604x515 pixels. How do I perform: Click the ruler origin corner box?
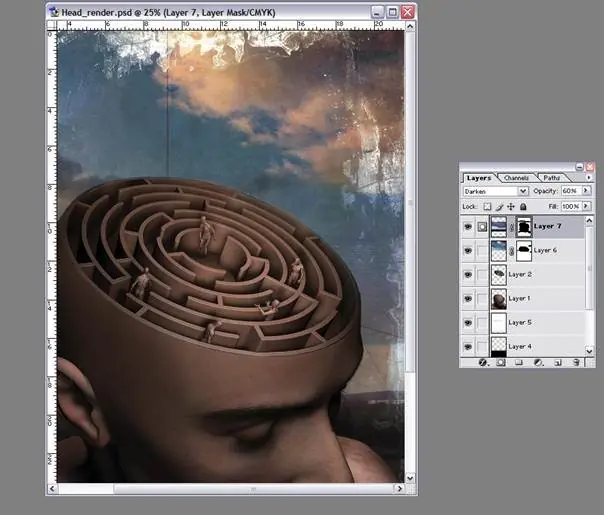point(52,25)
